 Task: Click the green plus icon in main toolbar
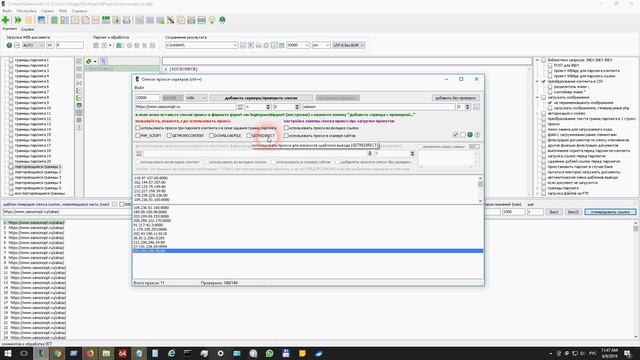point(5,20)
